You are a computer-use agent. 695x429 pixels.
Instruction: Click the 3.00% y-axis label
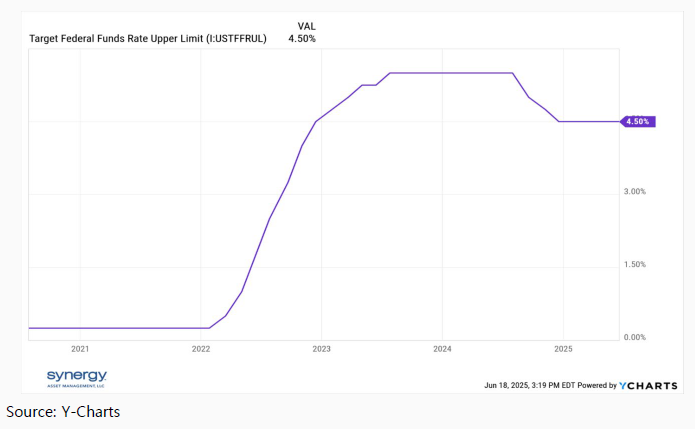point(634,191)
